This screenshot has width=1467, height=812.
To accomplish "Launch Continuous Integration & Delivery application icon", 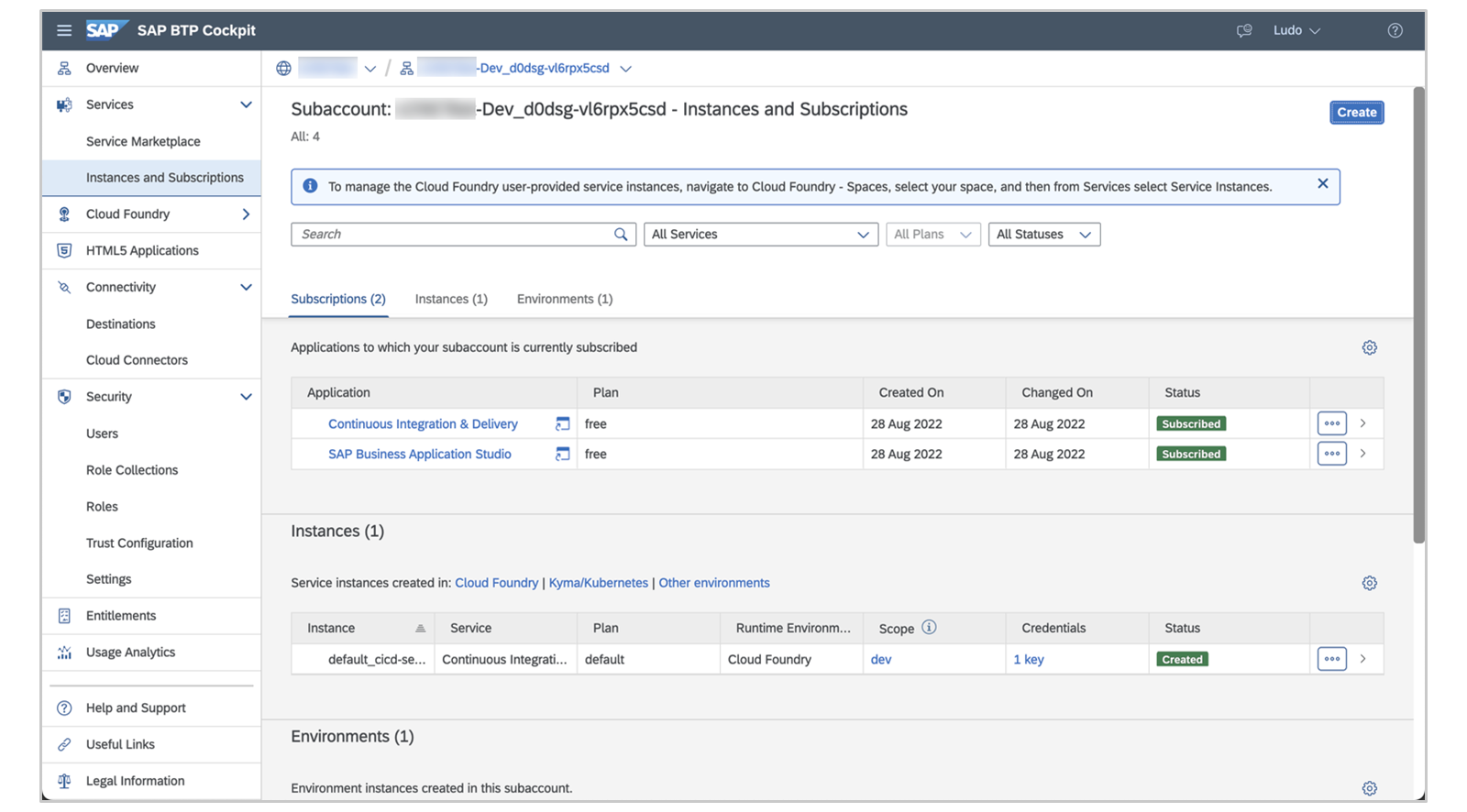I will tap(562, 423).
